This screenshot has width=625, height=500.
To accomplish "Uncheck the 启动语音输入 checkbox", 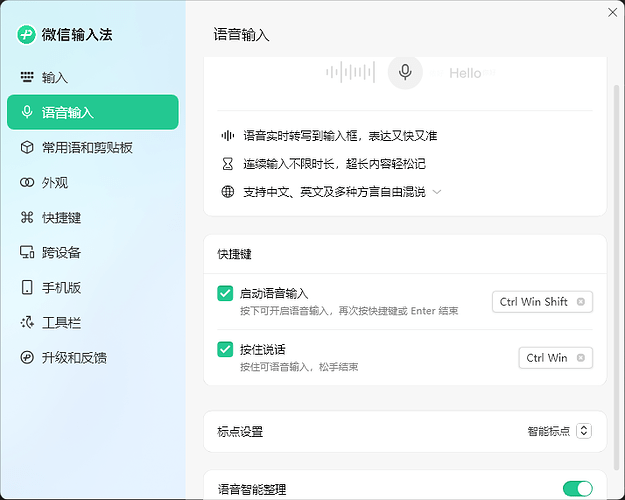I will tap(225, 293).
